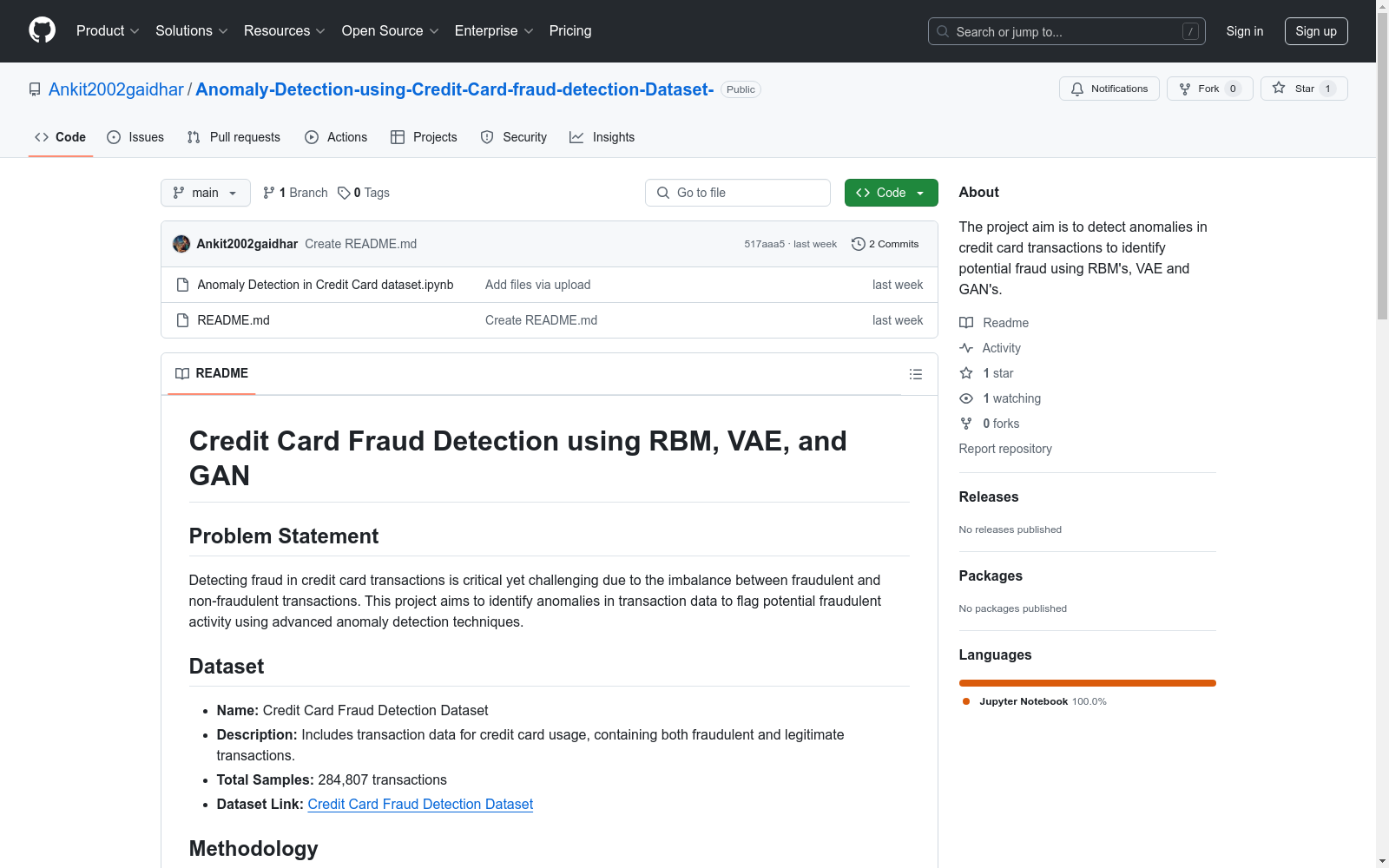
Task: Click the repository icon before owner name
Action: point(35,89)
